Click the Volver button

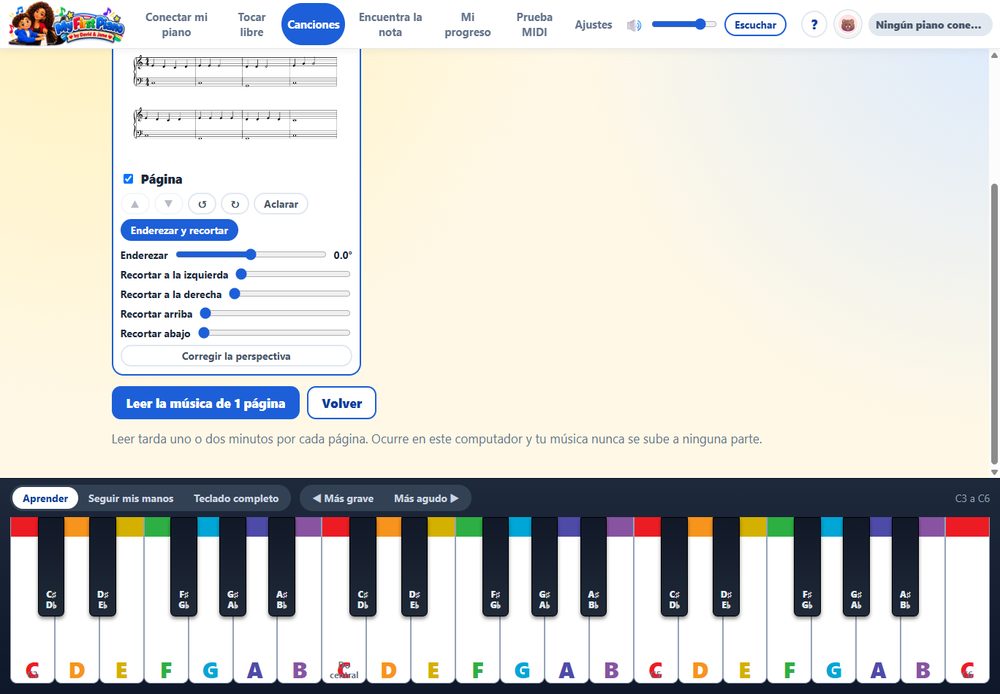coord(342,403)
